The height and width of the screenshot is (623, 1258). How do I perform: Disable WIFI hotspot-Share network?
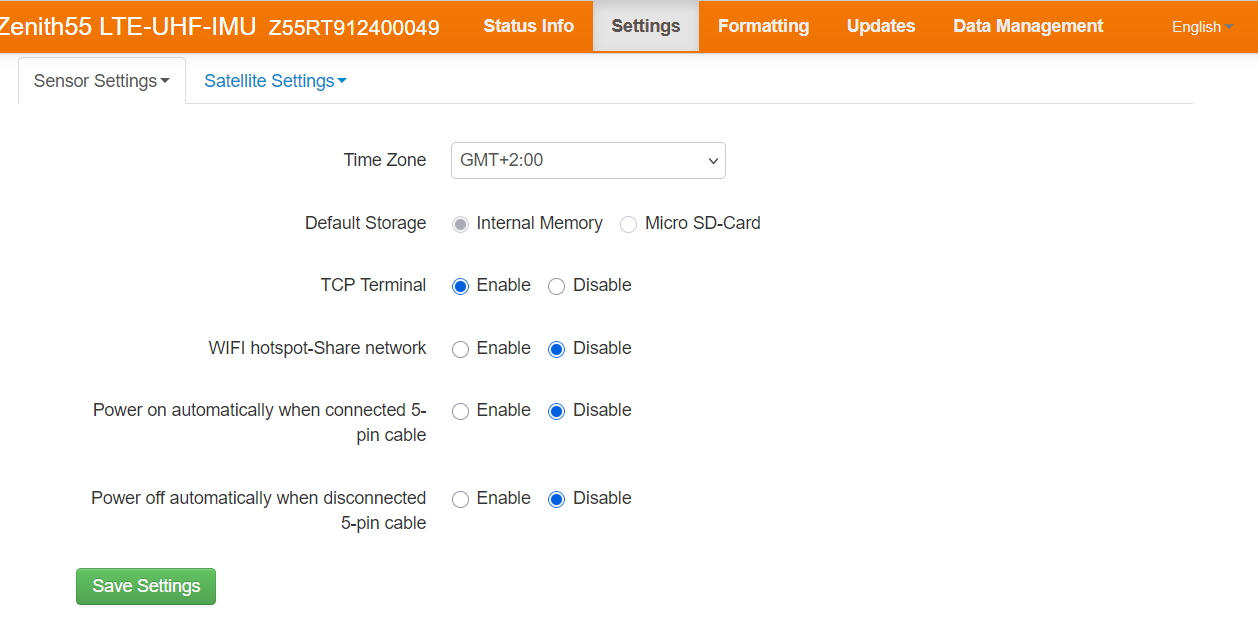pos(557,349)
